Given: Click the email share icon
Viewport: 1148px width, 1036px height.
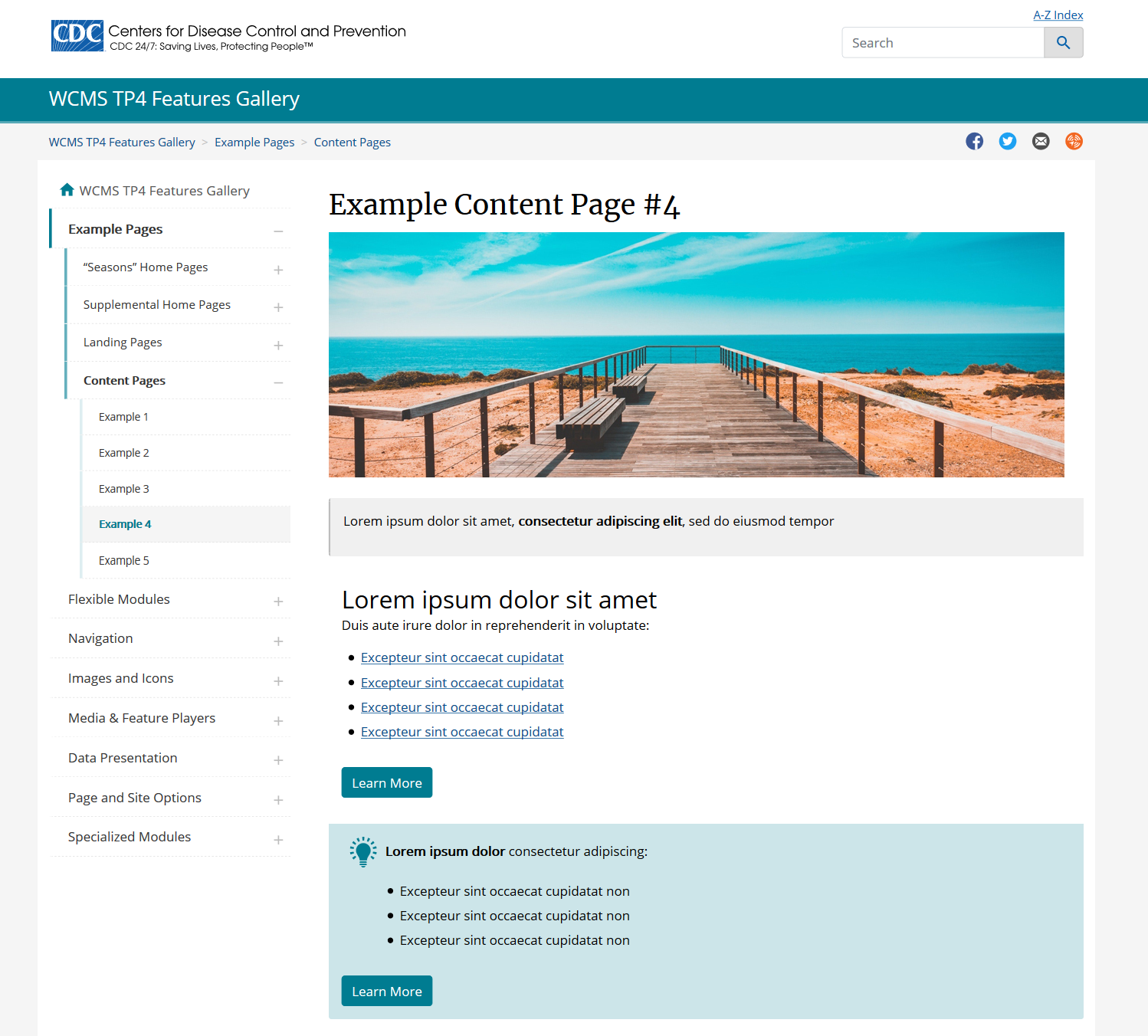Looking at the screenshot, I should pyautogui.click(x=1040, y=141).
